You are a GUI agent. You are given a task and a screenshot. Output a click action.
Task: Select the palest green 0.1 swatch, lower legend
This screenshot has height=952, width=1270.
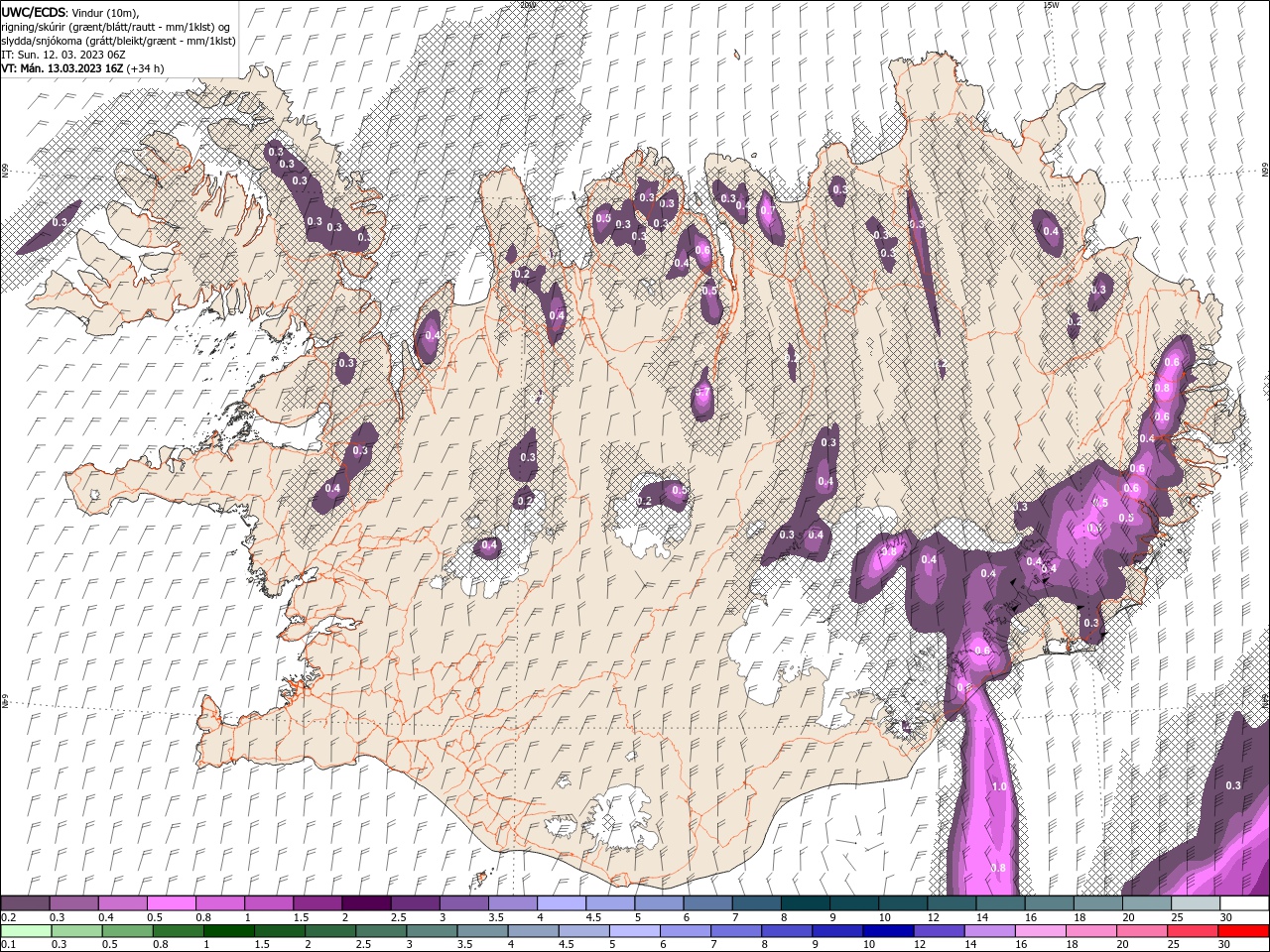click(25, 931)
